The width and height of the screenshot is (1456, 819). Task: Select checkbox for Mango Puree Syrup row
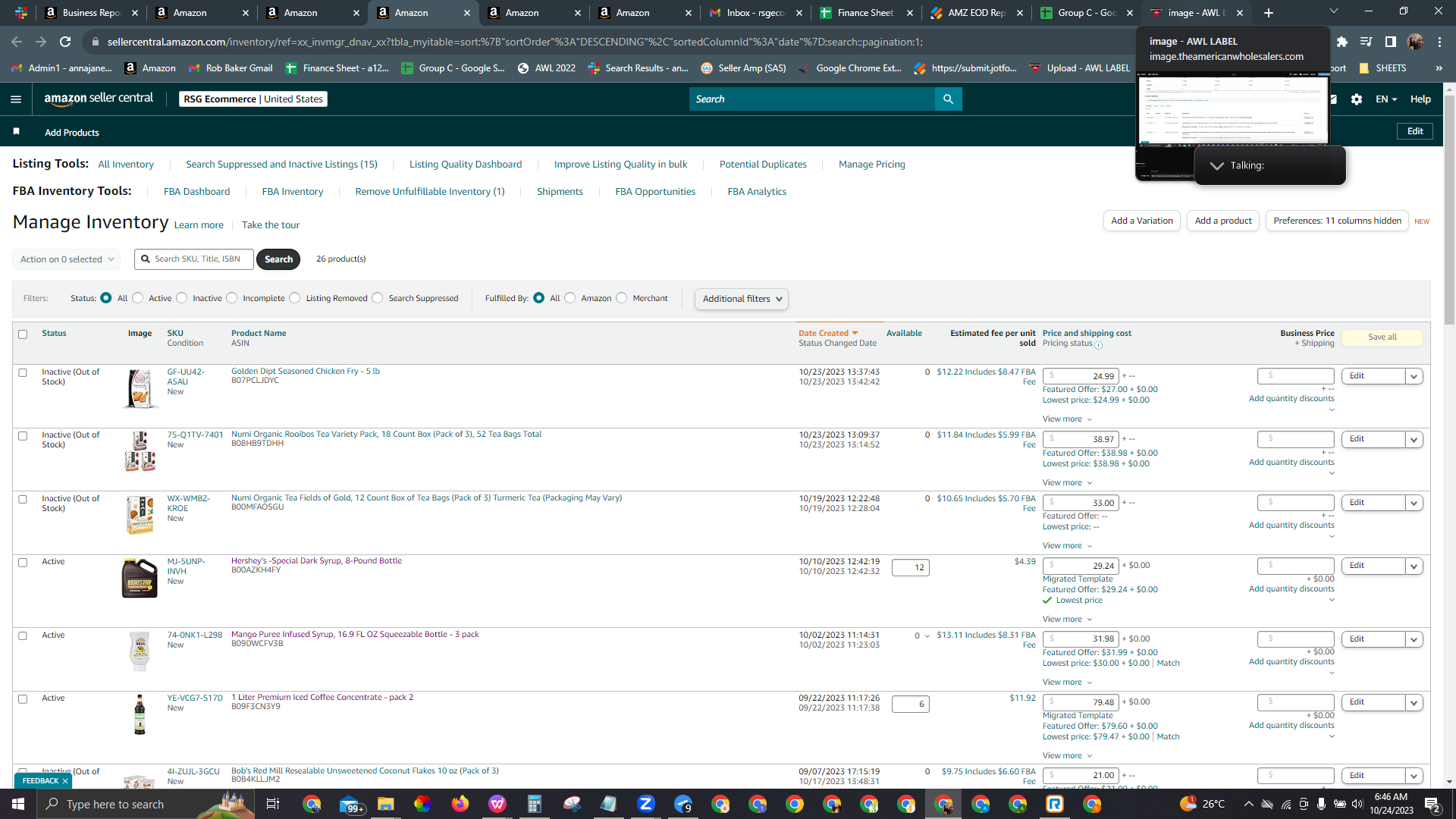point(23,636)
